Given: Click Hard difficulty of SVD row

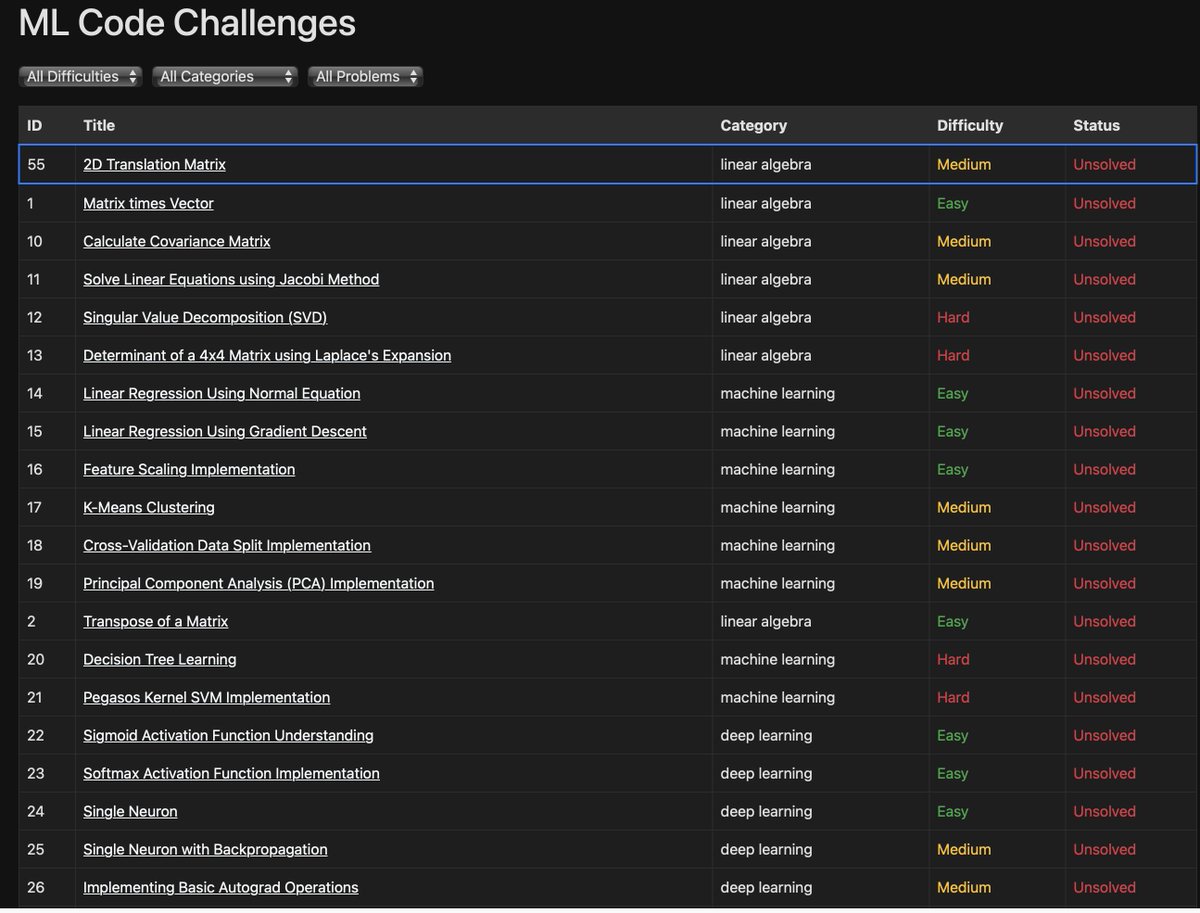Looking at the screenshot, I should tap(953, 317).
